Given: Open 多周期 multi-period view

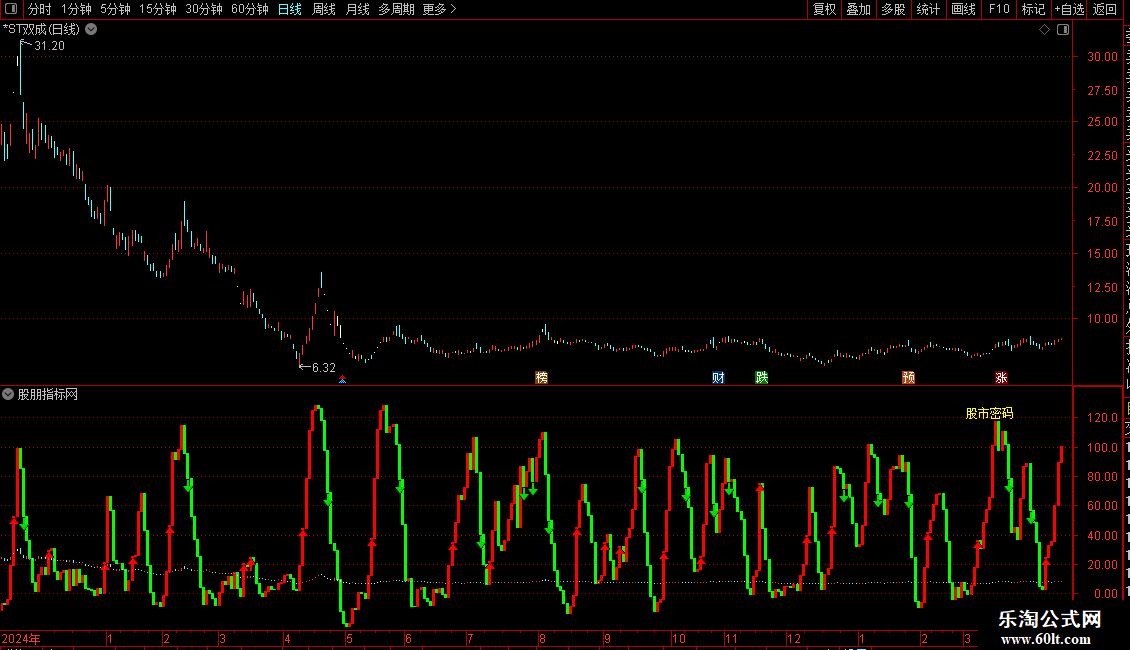Looking at the screenshot, I should click(396, 9).
